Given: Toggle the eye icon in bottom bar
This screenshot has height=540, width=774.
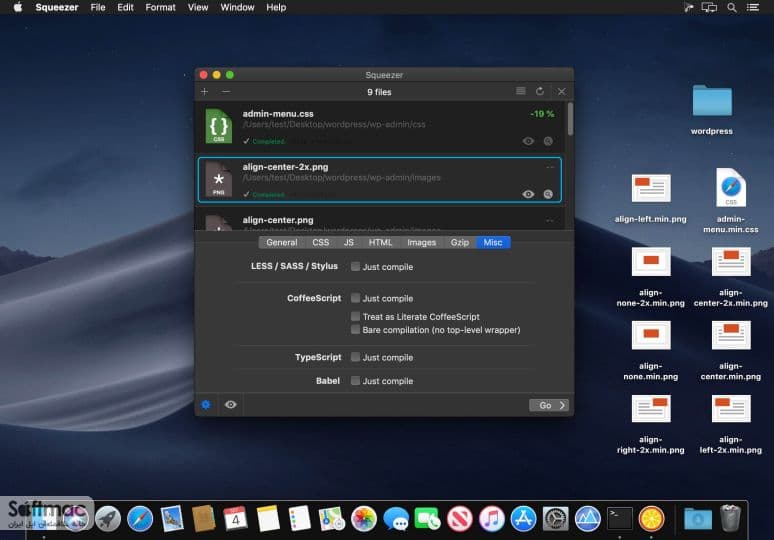Looking at the screenshot, I should click(231, 405).
